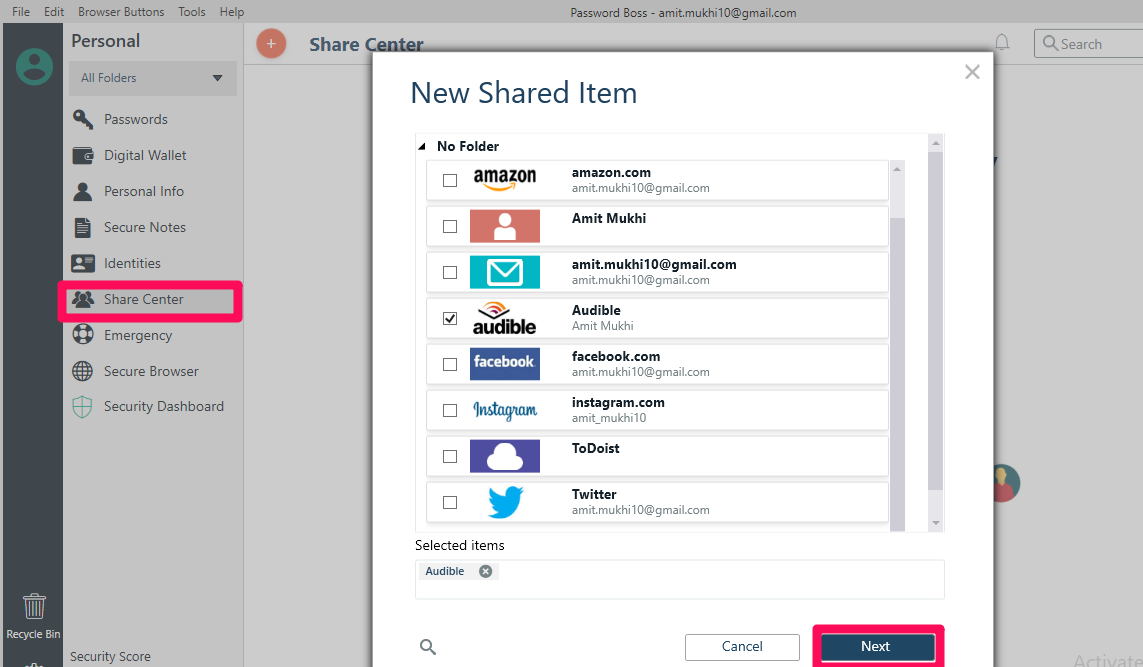Click the Personal Info person icon
The height and width of the screenshot is (667, 1143).
pyautogui.click(x=82, y=191)
